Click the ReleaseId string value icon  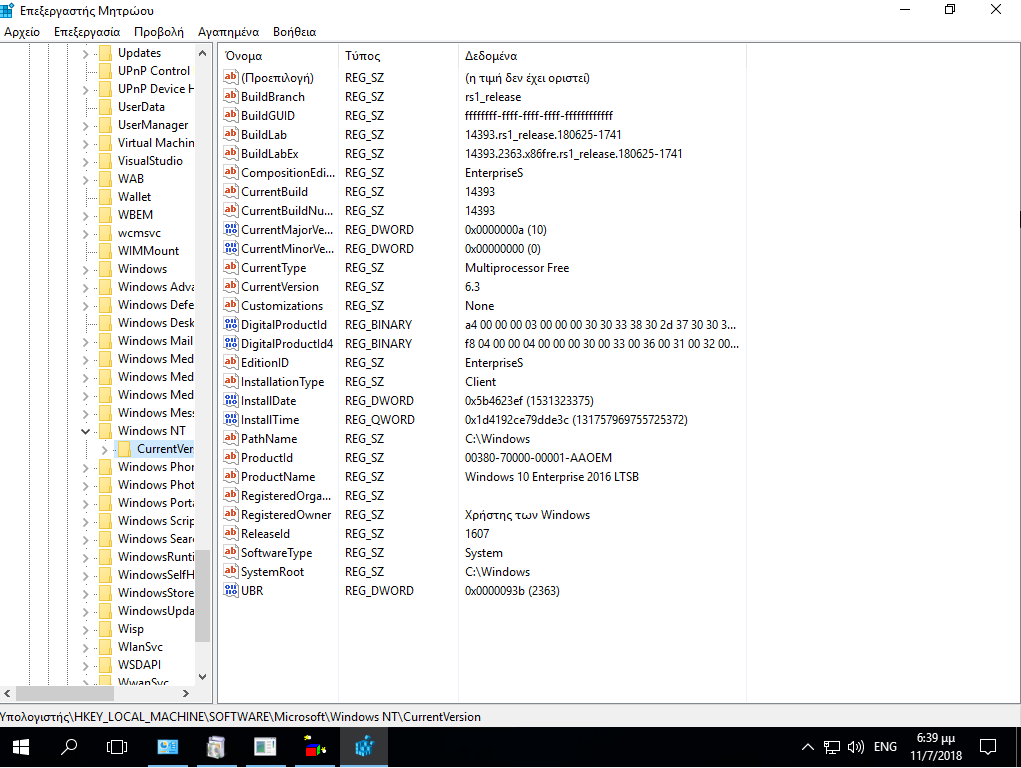[231, 533]
